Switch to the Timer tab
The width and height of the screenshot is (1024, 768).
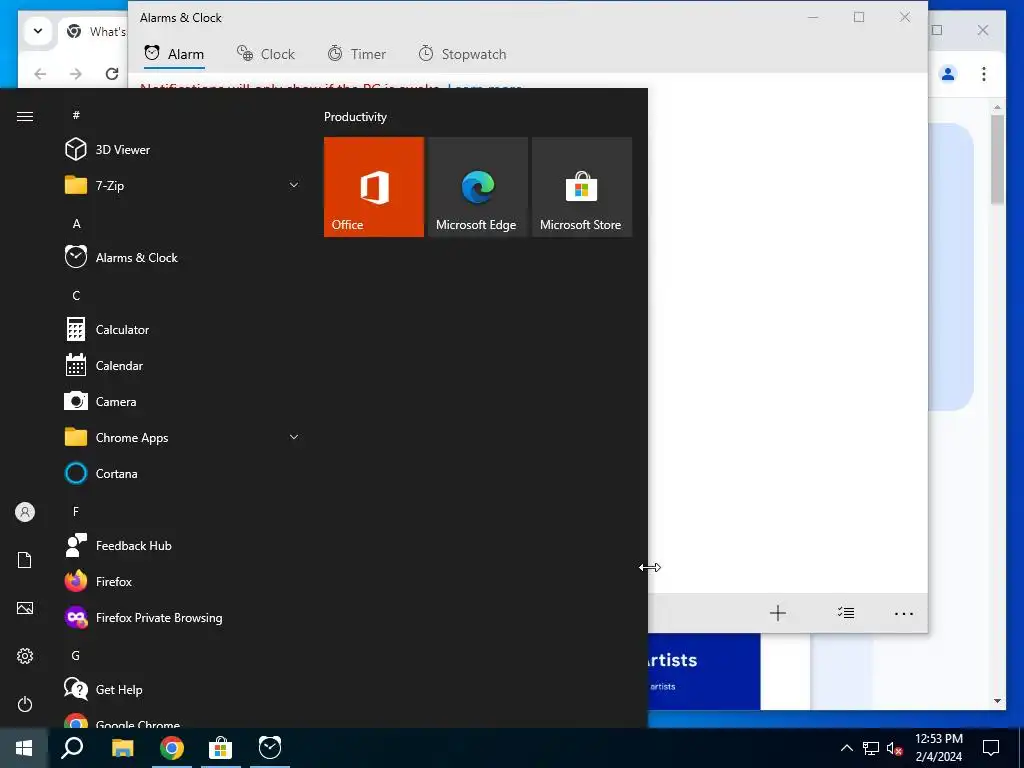[x=357, y=54]
